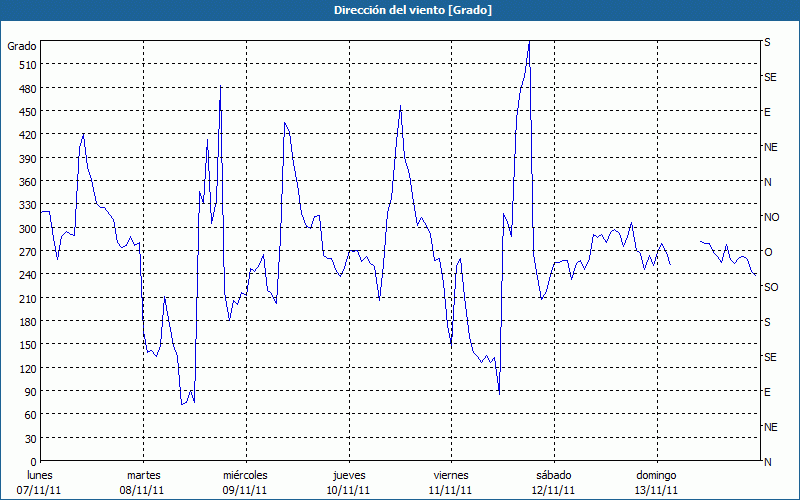Select the 'miércoles 09/11/11' date label
The image size is (800, 500).
245,482
